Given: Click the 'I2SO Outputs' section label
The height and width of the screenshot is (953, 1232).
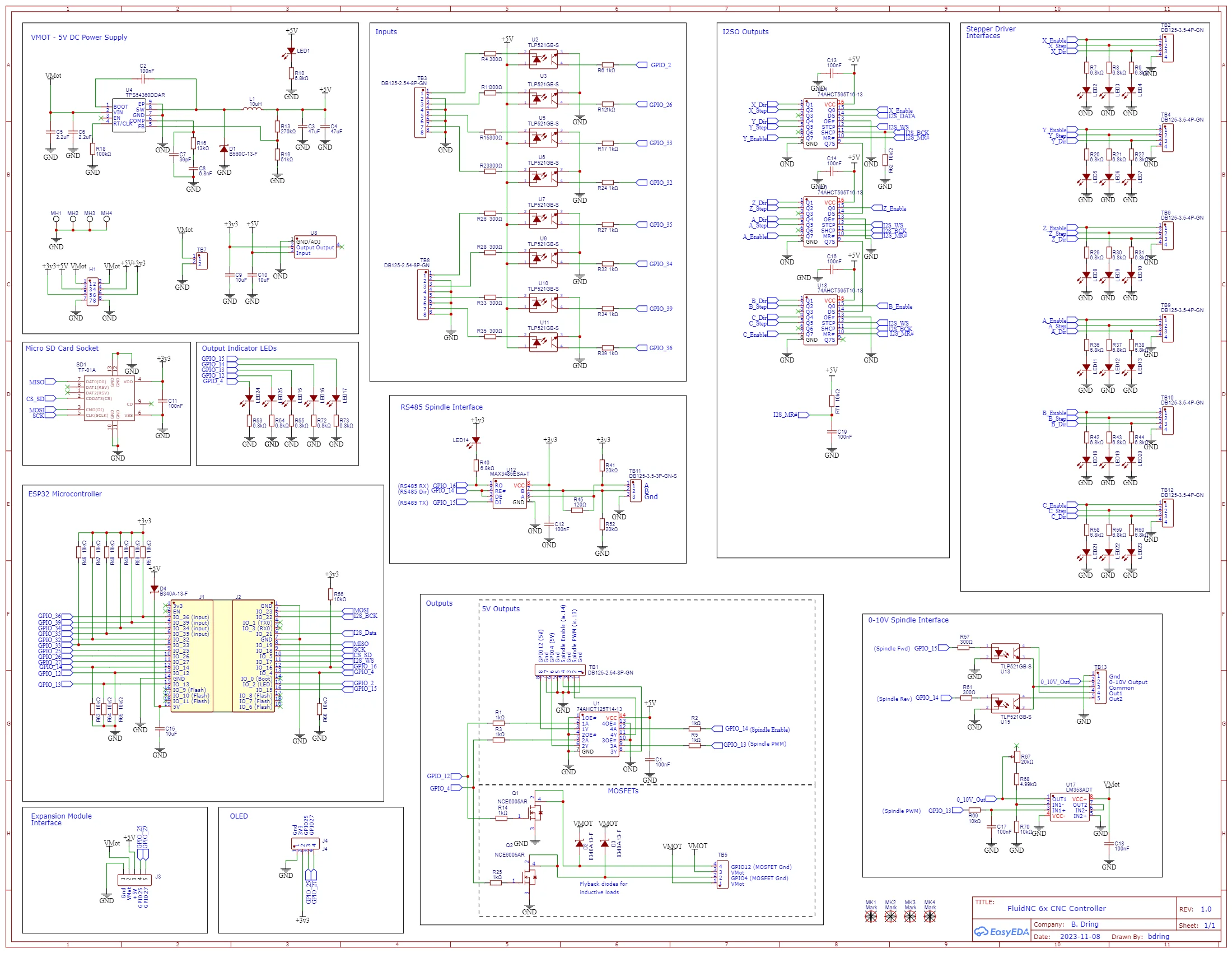Looking at the screenshot, I should pos(746,31).
